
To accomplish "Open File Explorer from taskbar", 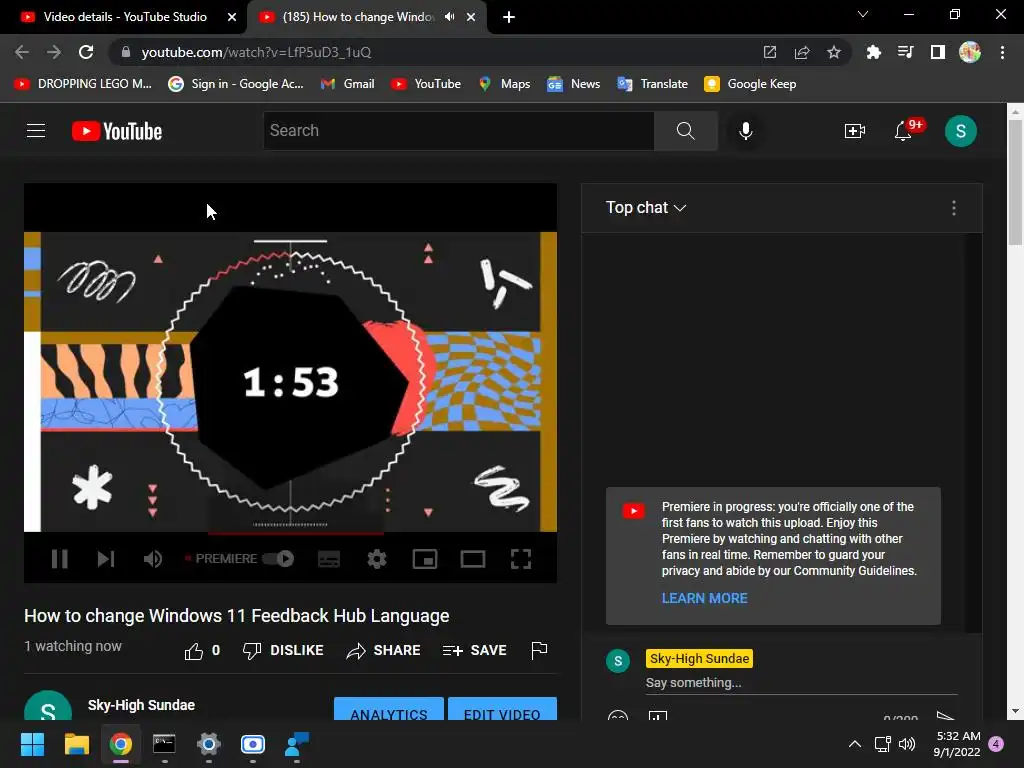I will (x=76, y=744).
